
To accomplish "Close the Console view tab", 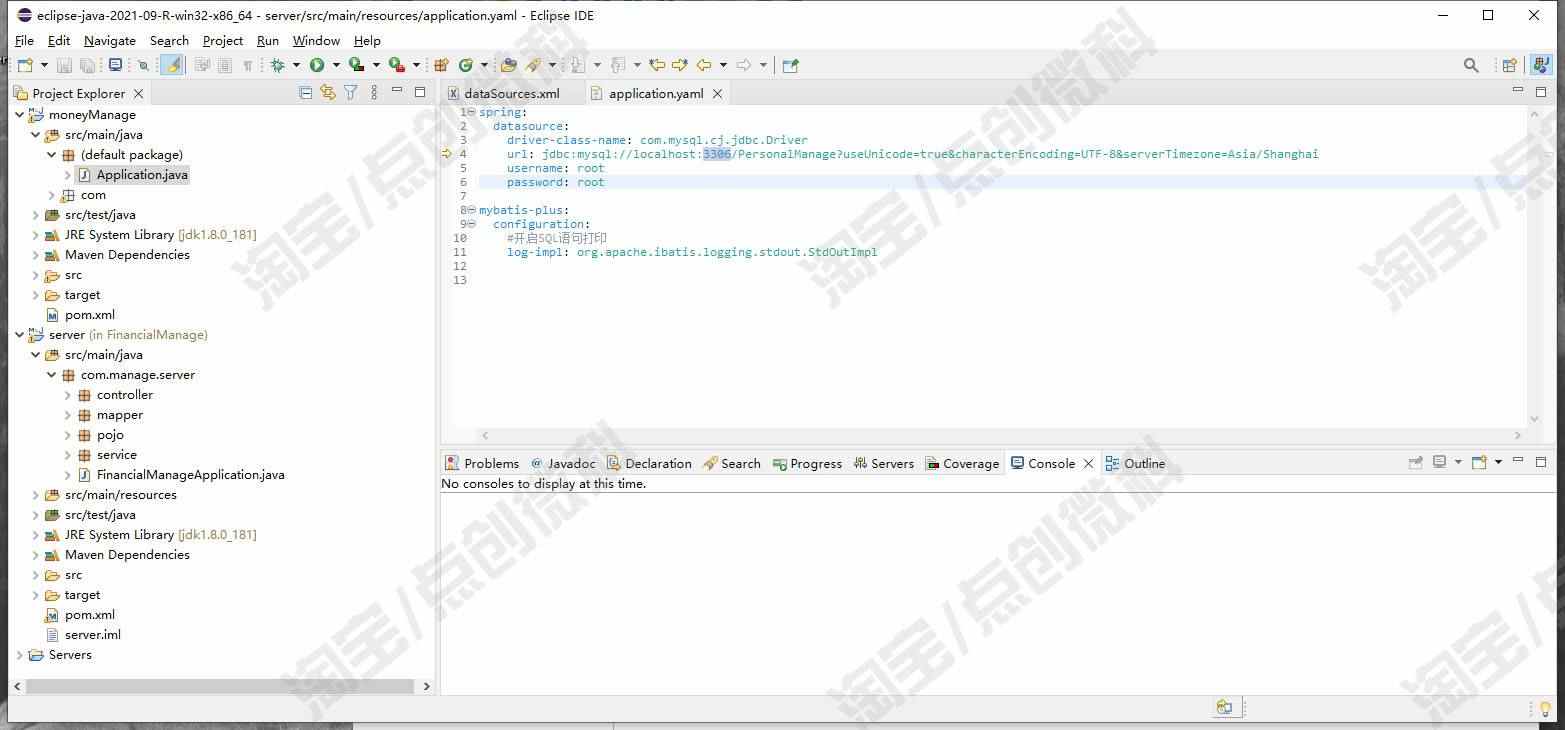I will click(1089, 463).
